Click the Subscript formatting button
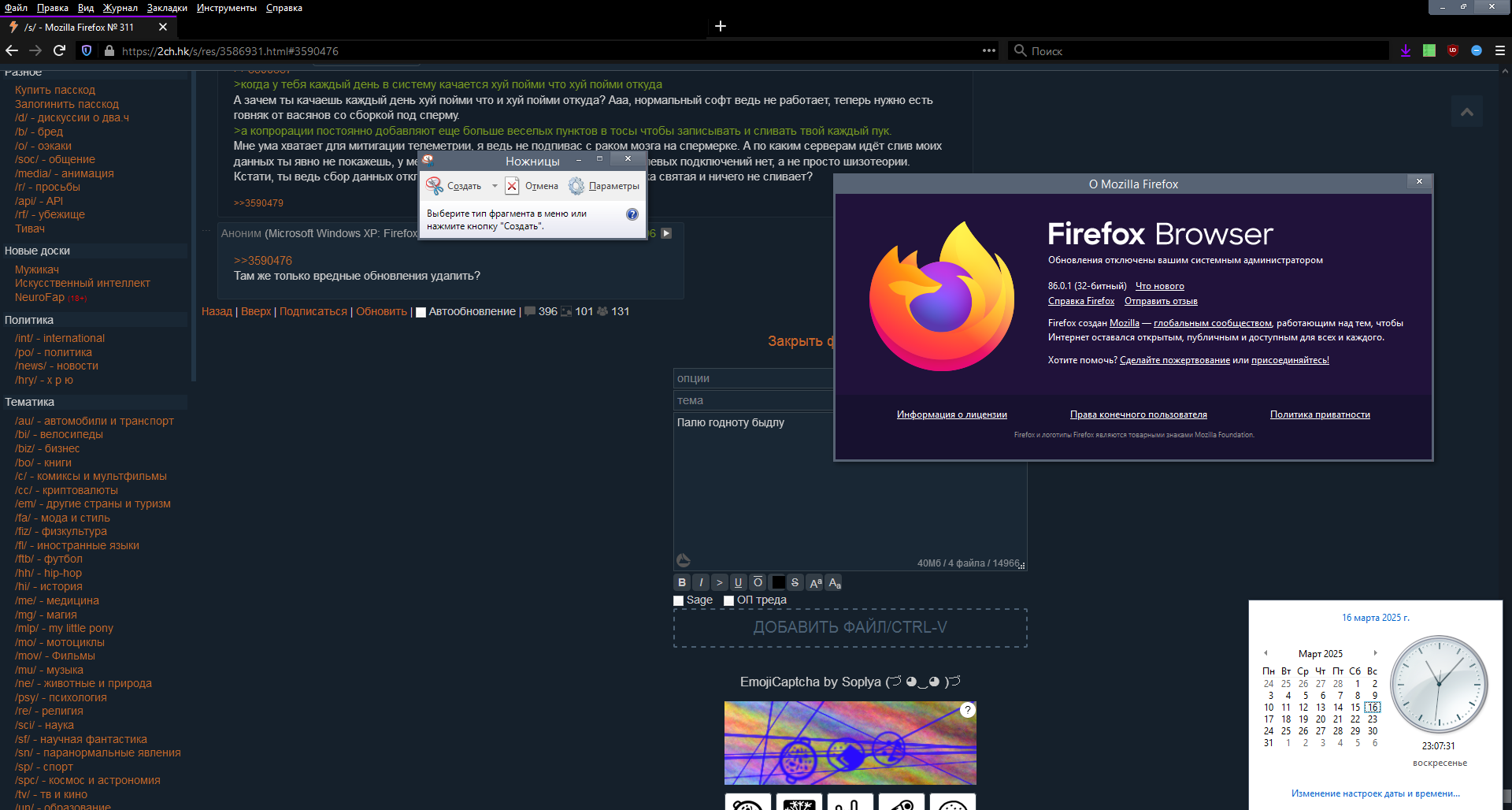 point(834,582)
